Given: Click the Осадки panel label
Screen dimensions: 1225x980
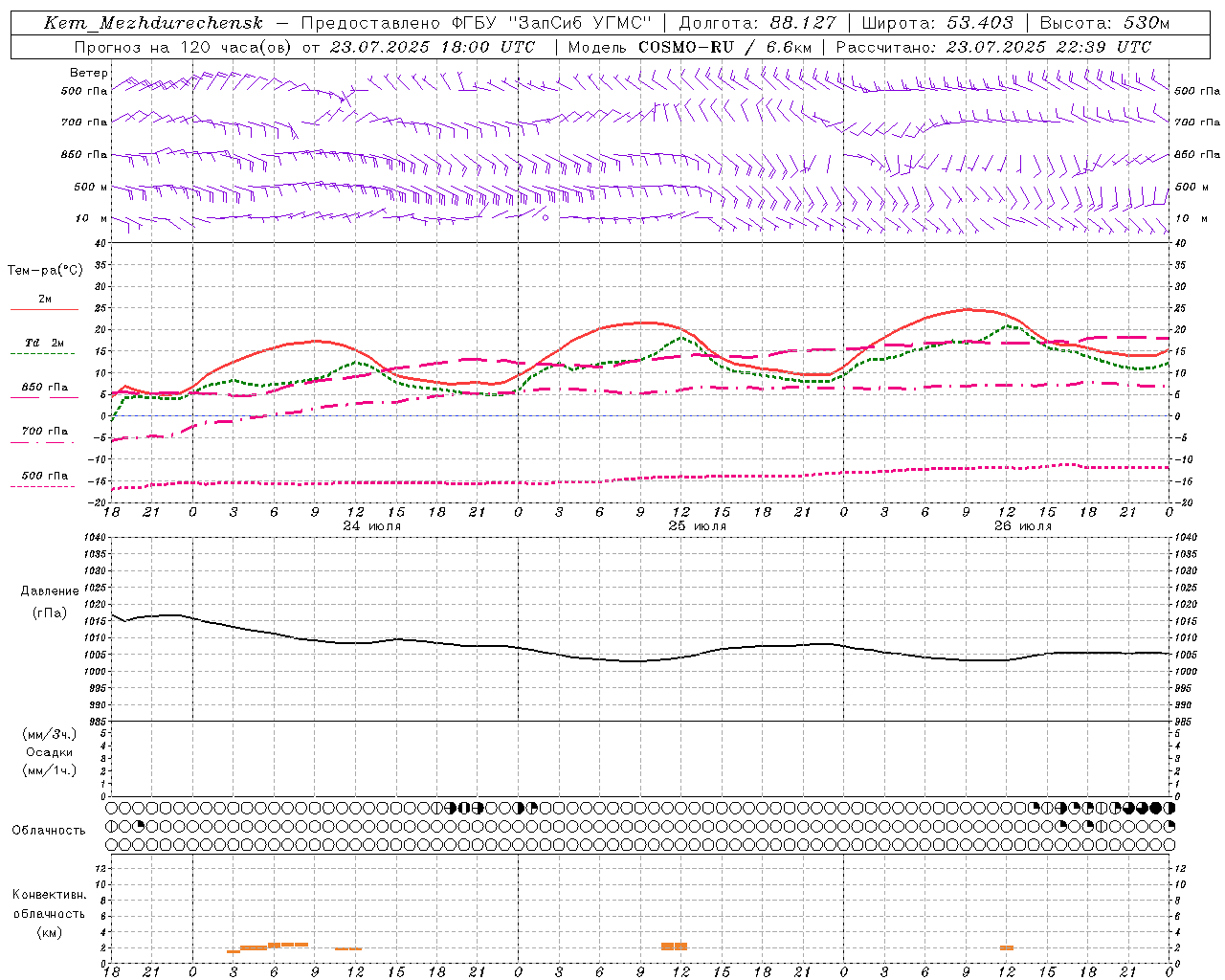Looking at the screenshot, I should (50, 753).
